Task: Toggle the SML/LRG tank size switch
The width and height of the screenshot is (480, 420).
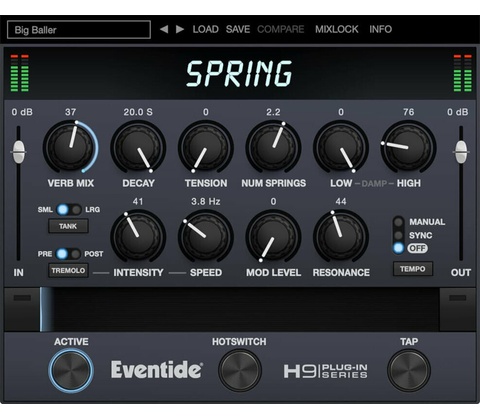Action: [69, 210]
